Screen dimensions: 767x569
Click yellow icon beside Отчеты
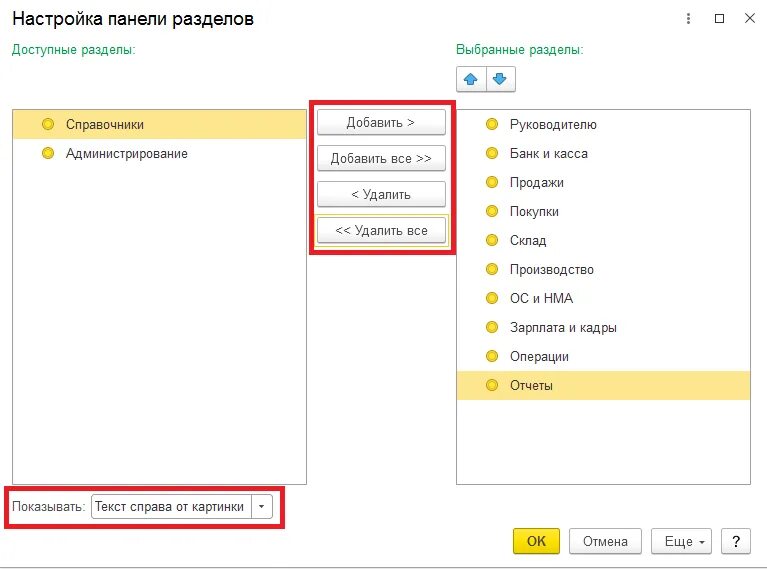pyautogui.click(x=492, y=385)
